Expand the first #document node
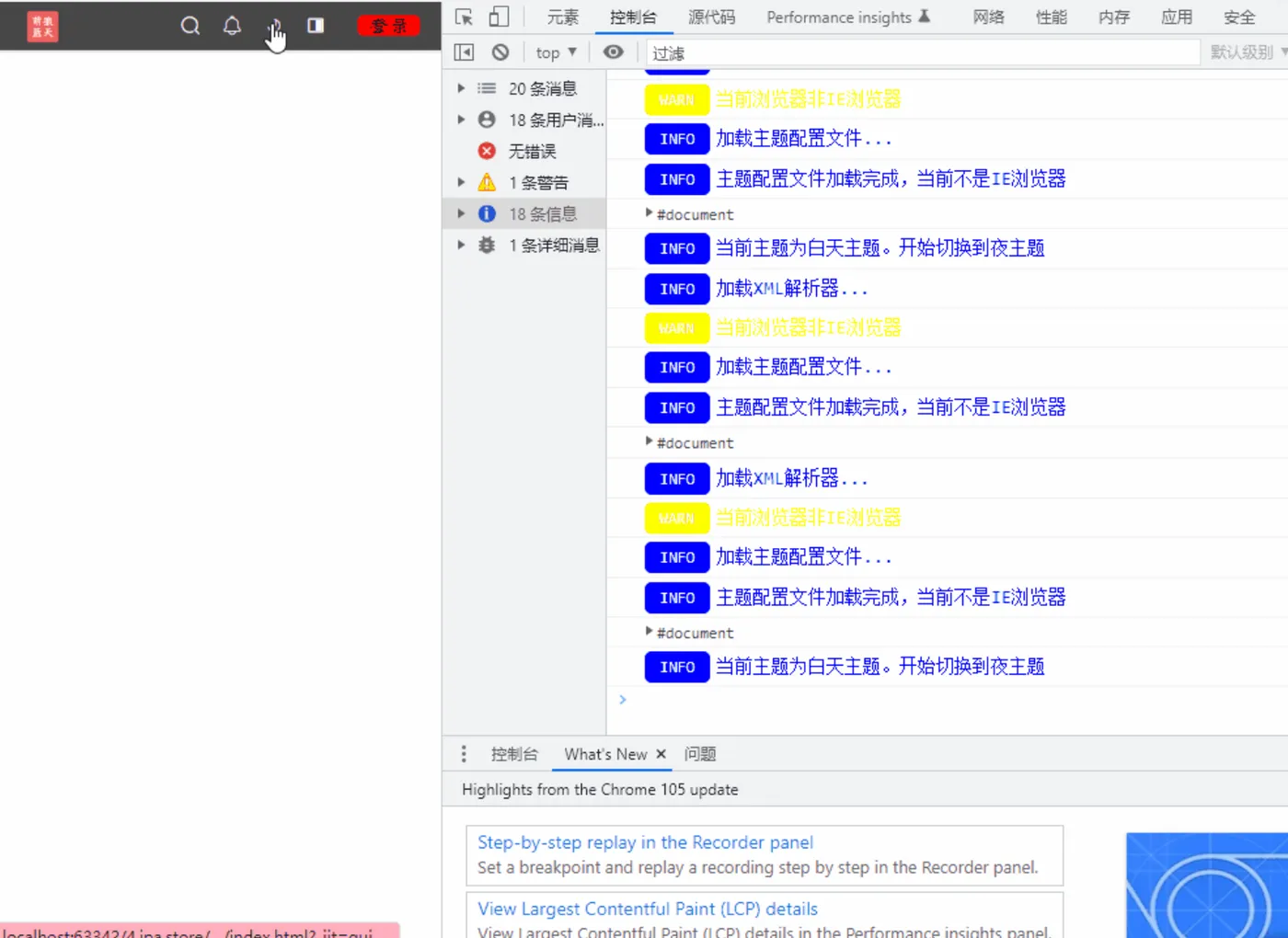 pyautogui.click(x=649, y=213)
